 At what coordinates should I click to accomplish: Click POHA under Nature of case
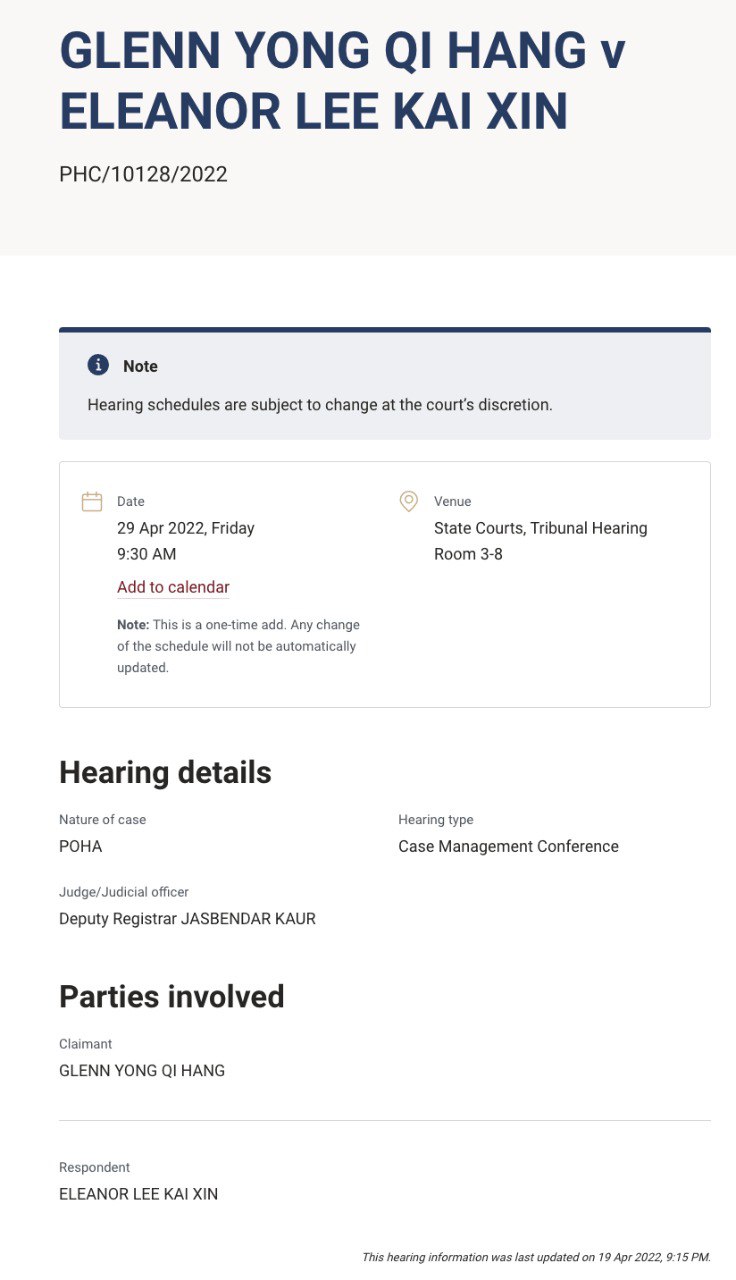81,846
